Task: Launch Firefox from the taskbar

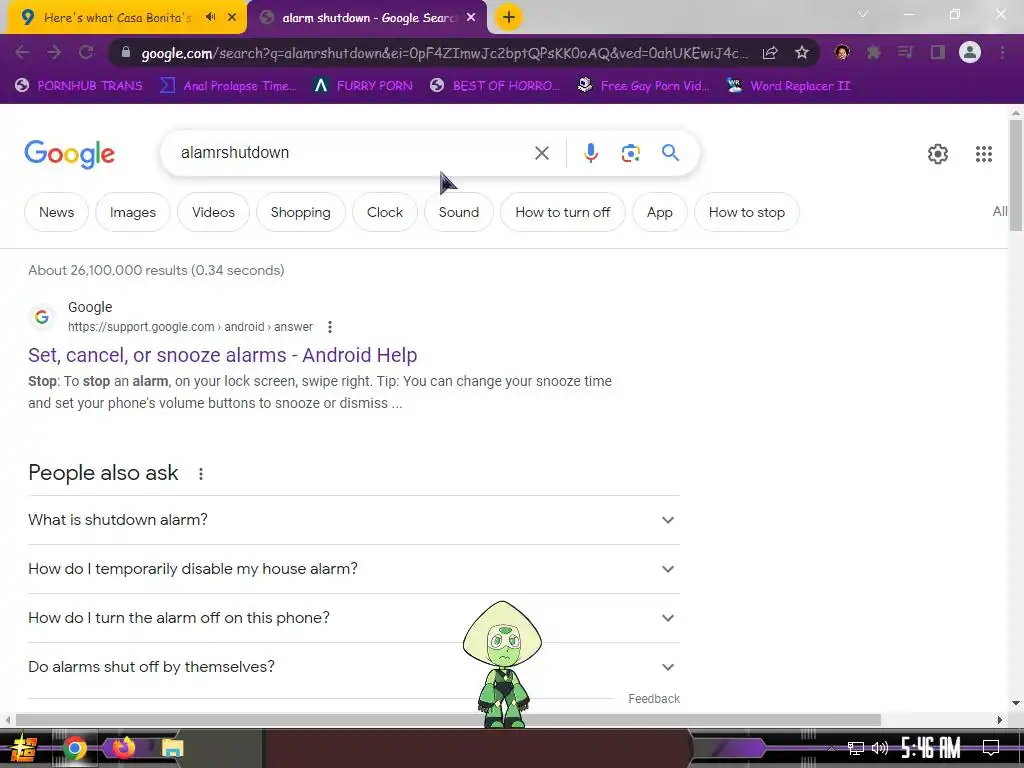Action: pos(123,748)
